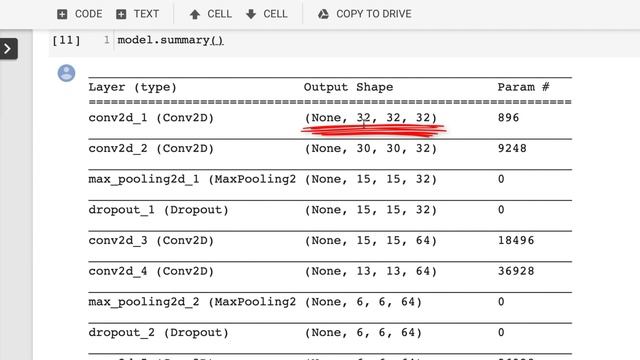Click the Google Drive icon
Screen dimensions: 640x360
(323, 14)
